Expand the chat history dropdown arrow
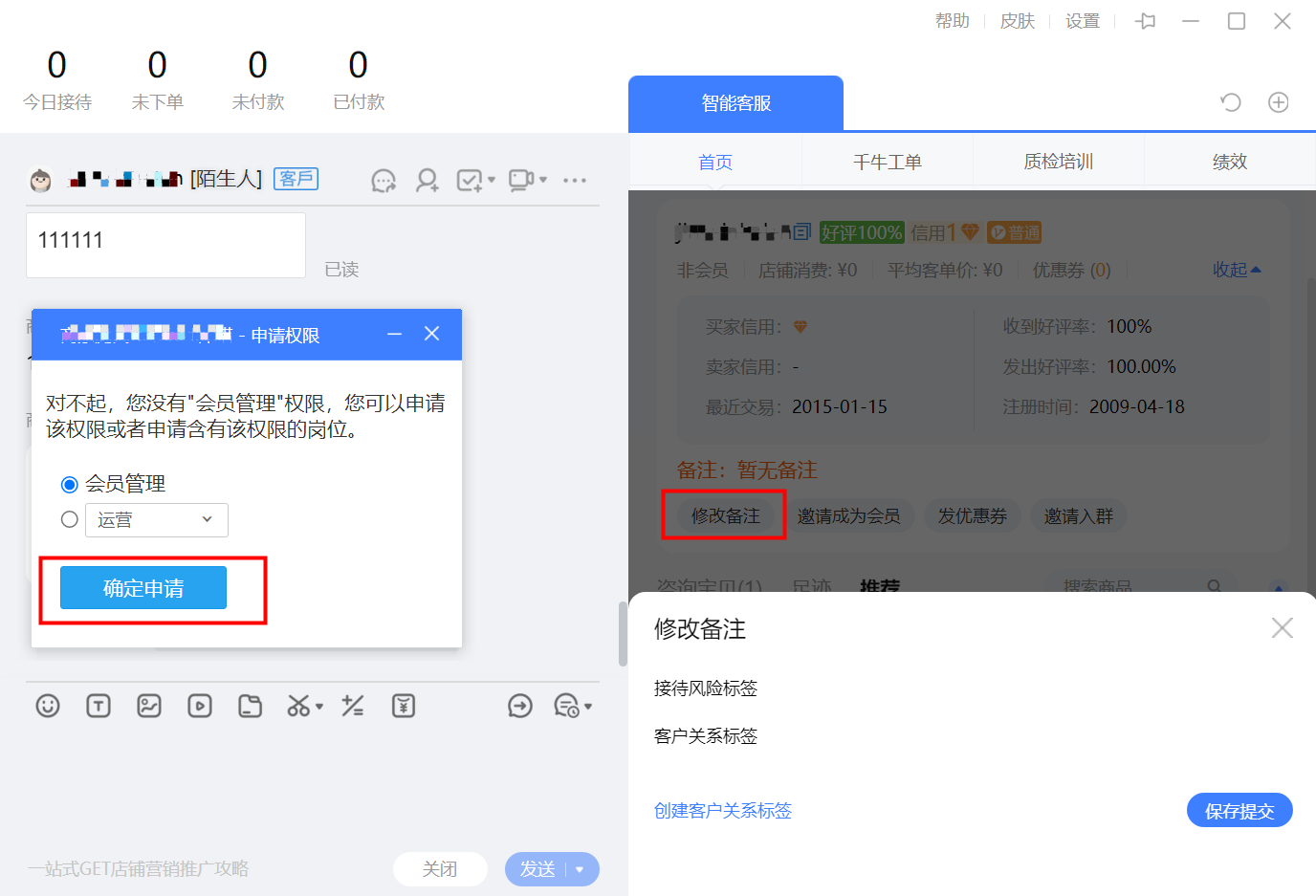The height and width of the screenshot is (896, 1316). tap(587, 707)
